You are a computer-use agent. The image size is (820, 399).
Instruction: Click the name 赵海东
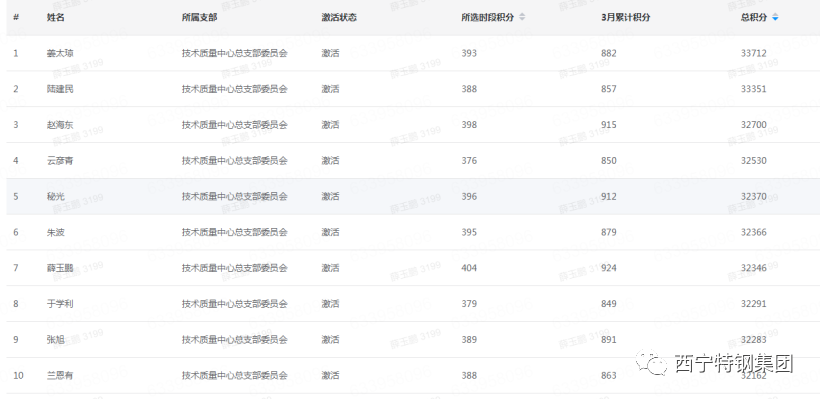60,125
